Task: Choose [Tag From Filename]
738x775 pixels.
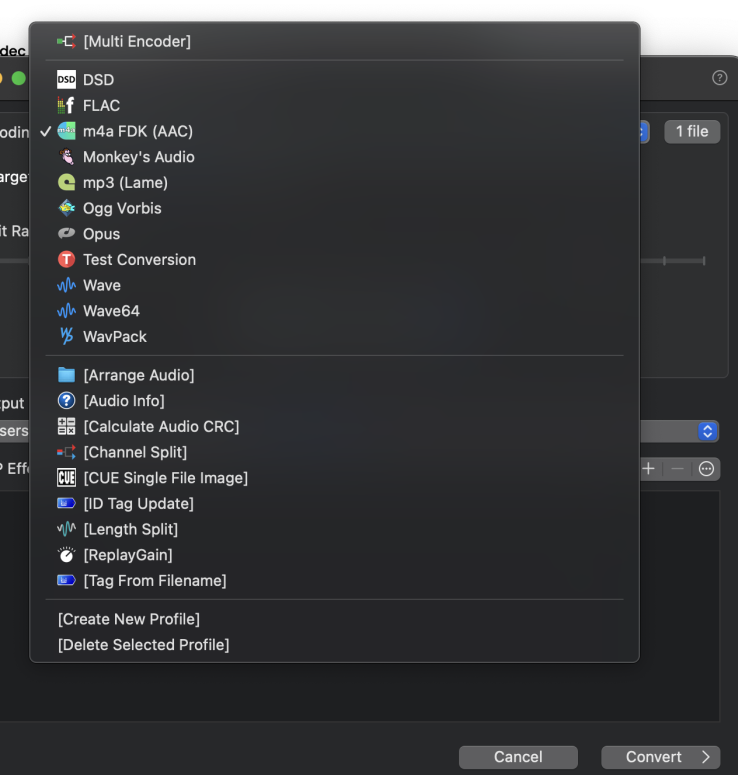Action: (334, 580)
